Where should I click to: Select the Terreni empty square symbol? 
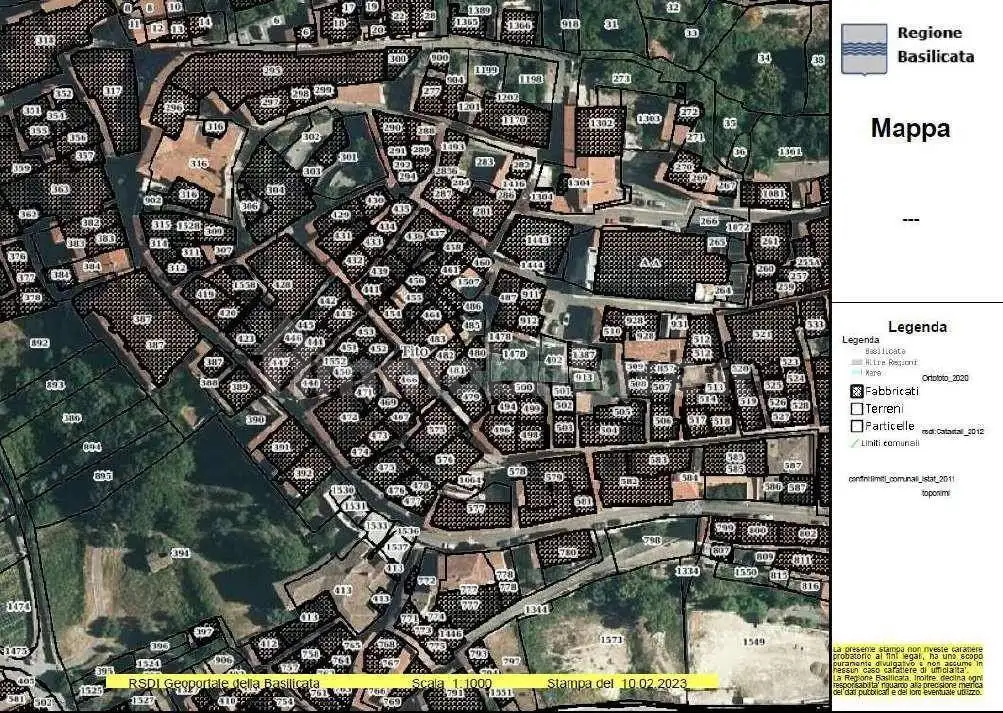pos(856,409)
